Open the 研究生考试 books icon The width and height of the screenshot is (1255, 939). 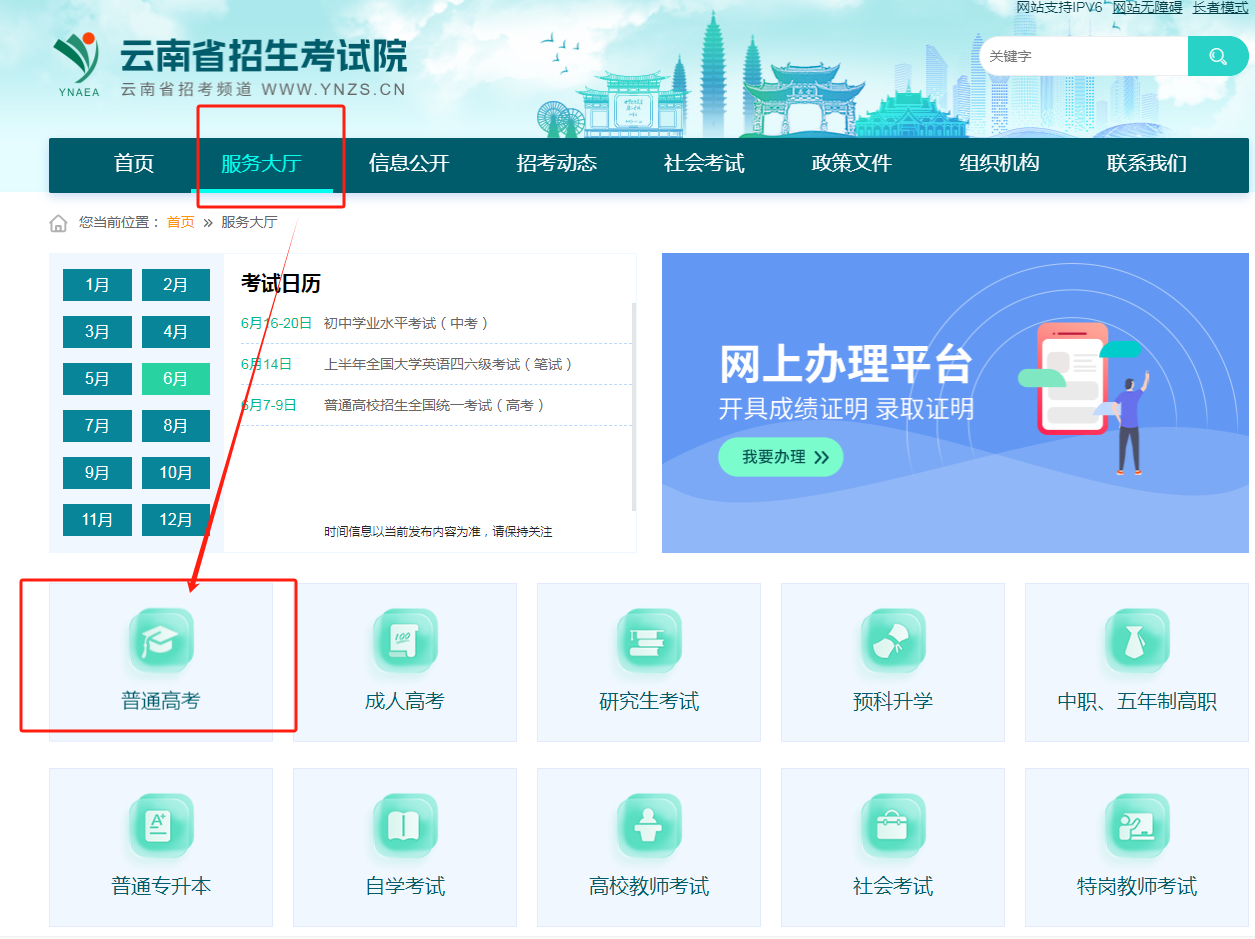coord(649,641)
